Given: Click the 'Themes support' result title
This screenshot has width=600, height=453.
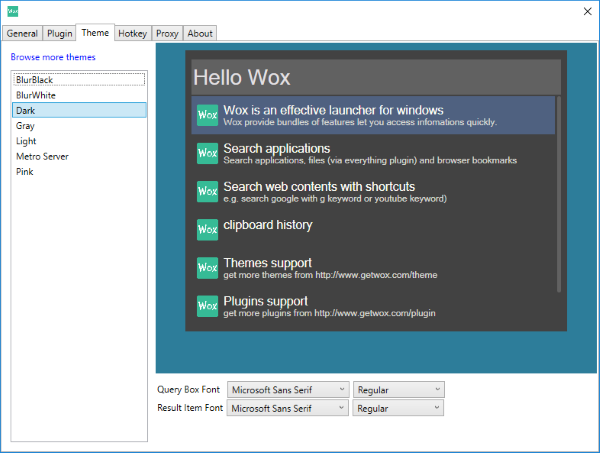Looking at the screenshot, I should [267, 263].
